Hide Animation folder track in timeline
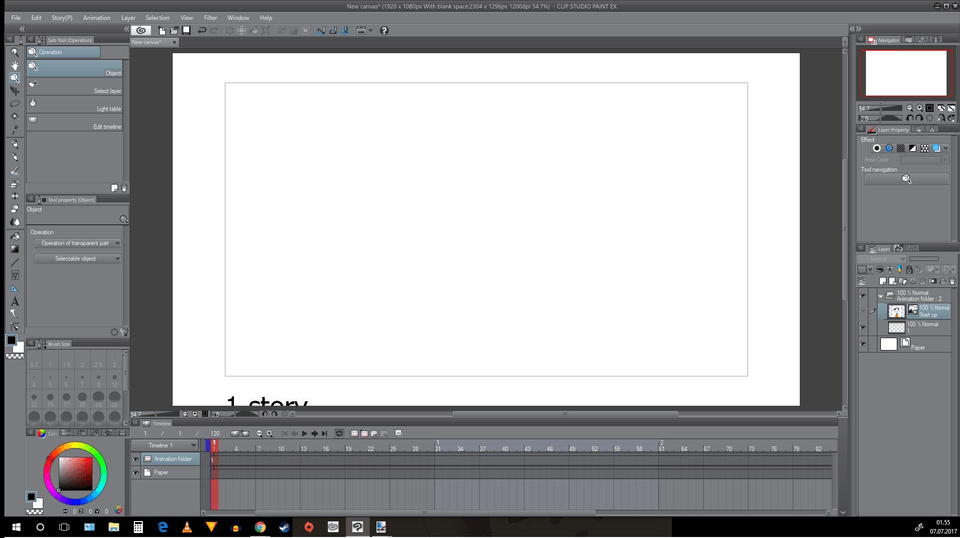The height and width of the screenshot is (538, 960). [x=136, y=459]
